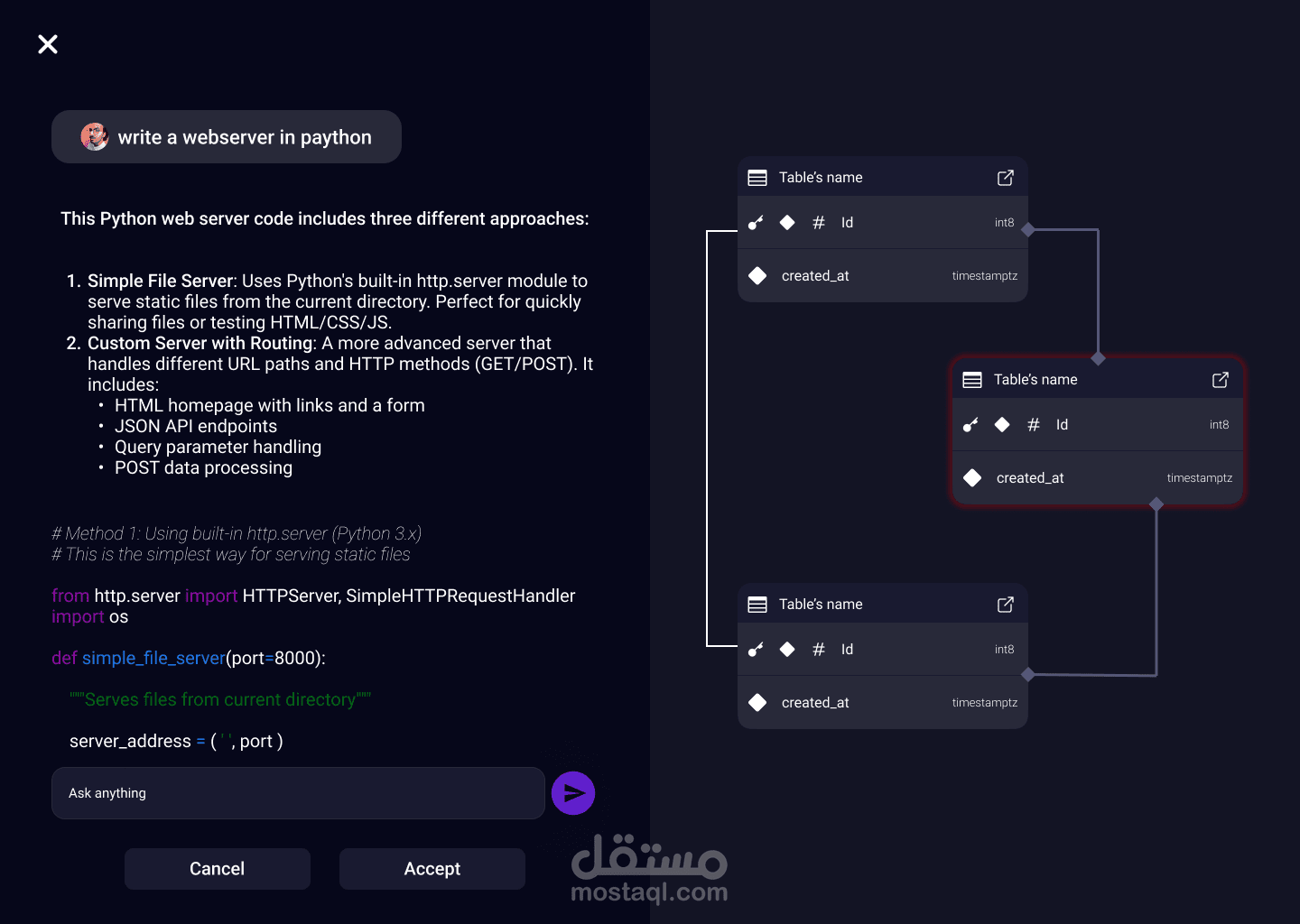
Task: Click the diamond icon beside created_at in bottom table
Action: [x=757, y=702]
